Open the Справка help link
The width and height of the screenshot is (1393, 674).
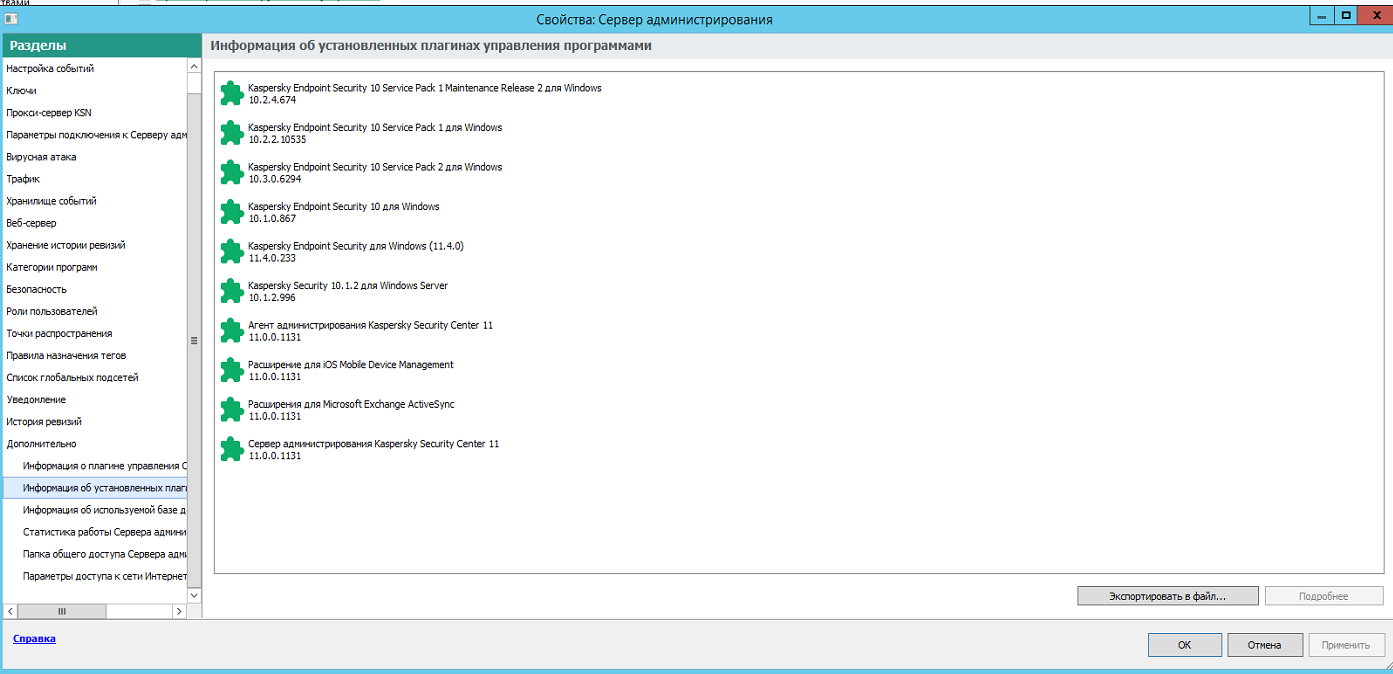(x=34, y=638)
